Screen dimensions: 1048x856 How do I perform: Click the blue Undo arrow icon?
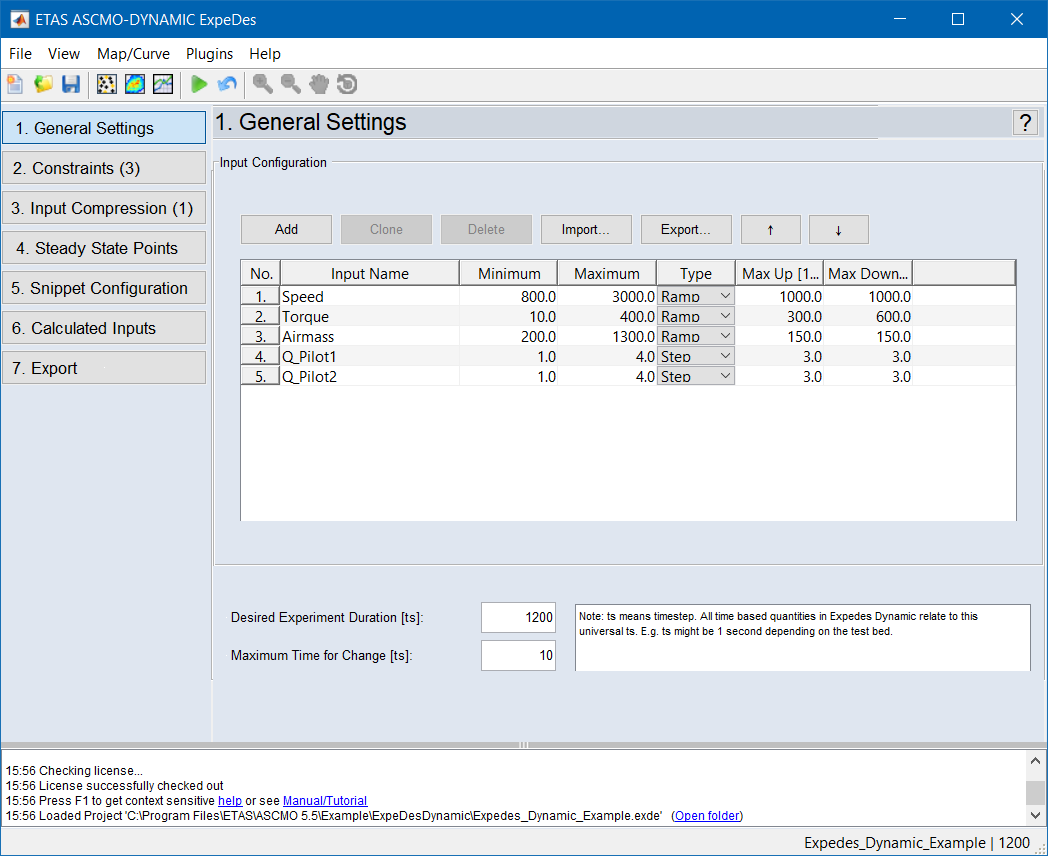(227, 85)
